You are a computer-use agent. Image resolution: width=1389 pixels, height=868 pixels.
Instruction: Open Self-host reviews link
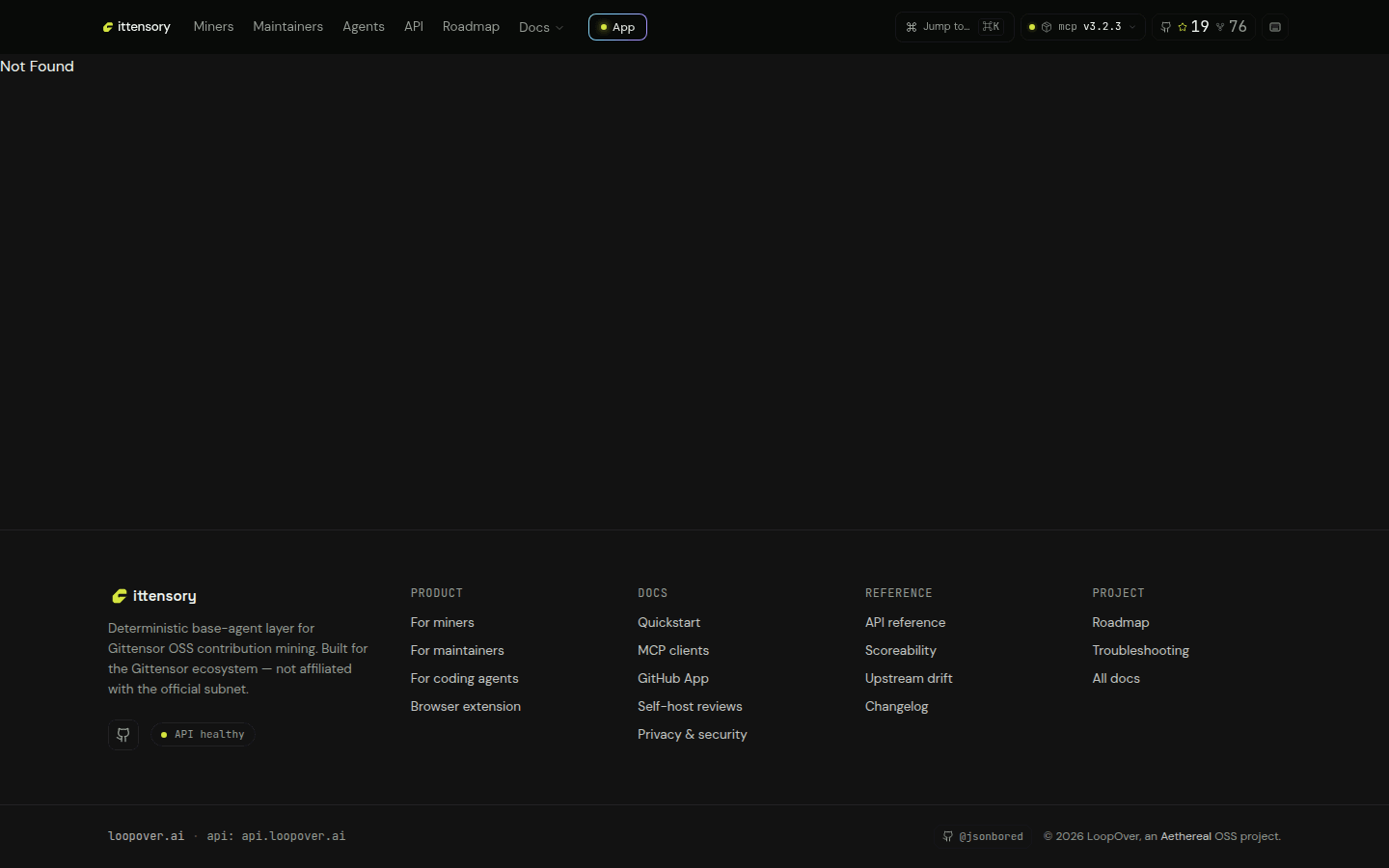pyautogui.click(x=691, y=707)
